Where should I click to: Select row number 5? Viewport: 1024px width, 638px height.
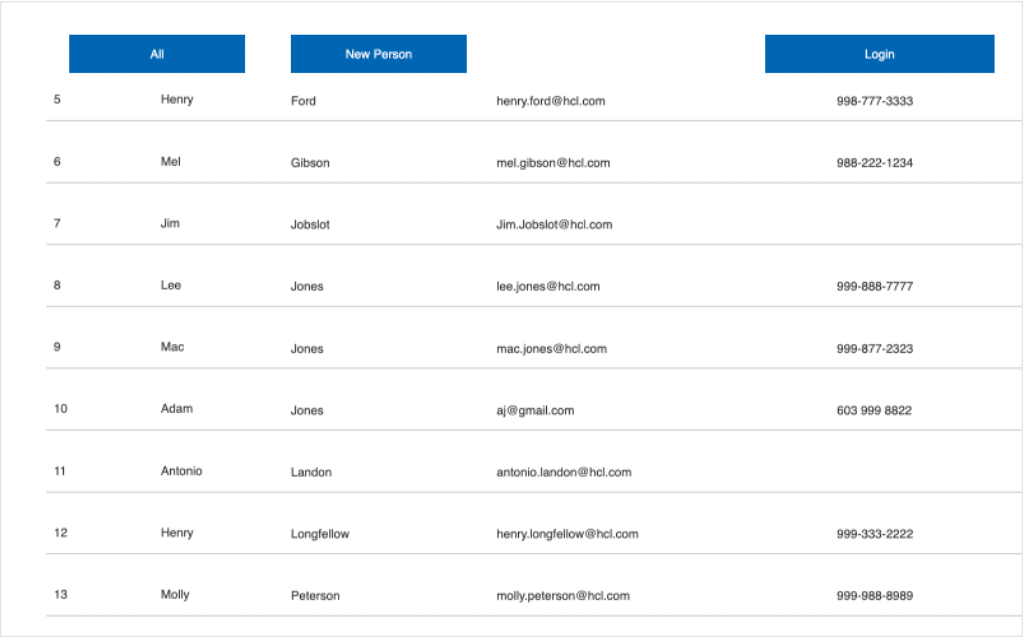[x=57, y=99]
